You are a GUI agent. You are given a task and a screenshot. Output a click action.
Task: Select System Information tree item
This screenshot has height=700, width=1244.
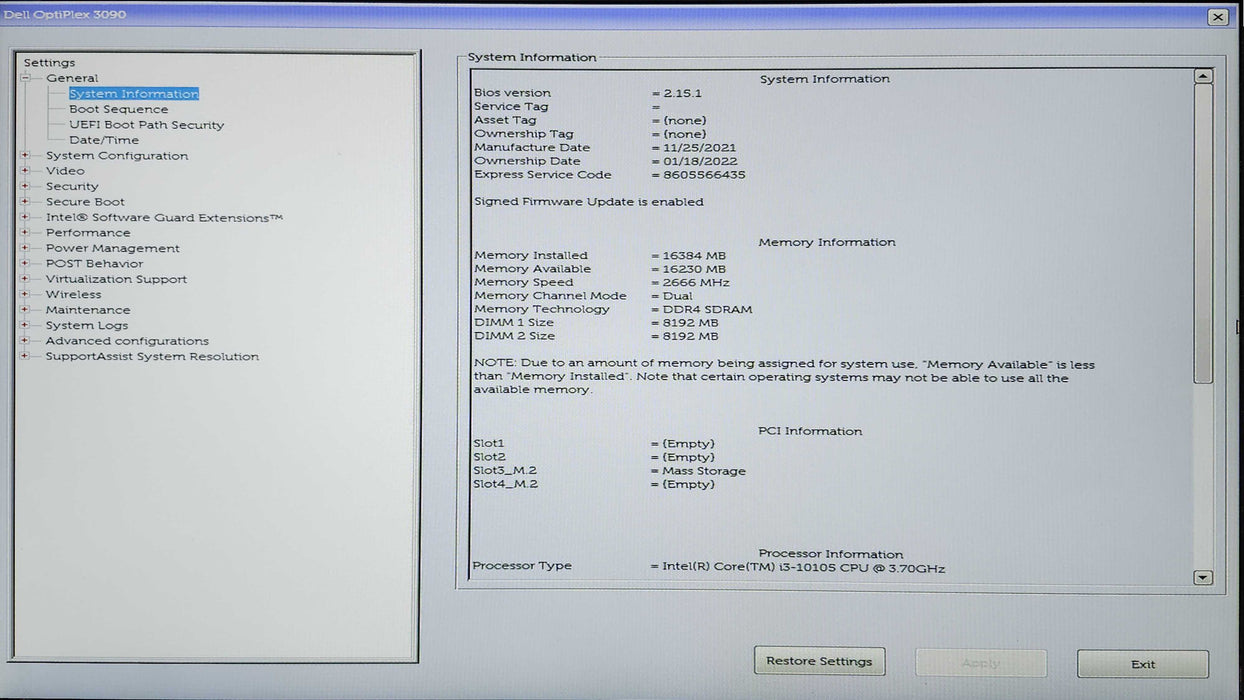134,94
